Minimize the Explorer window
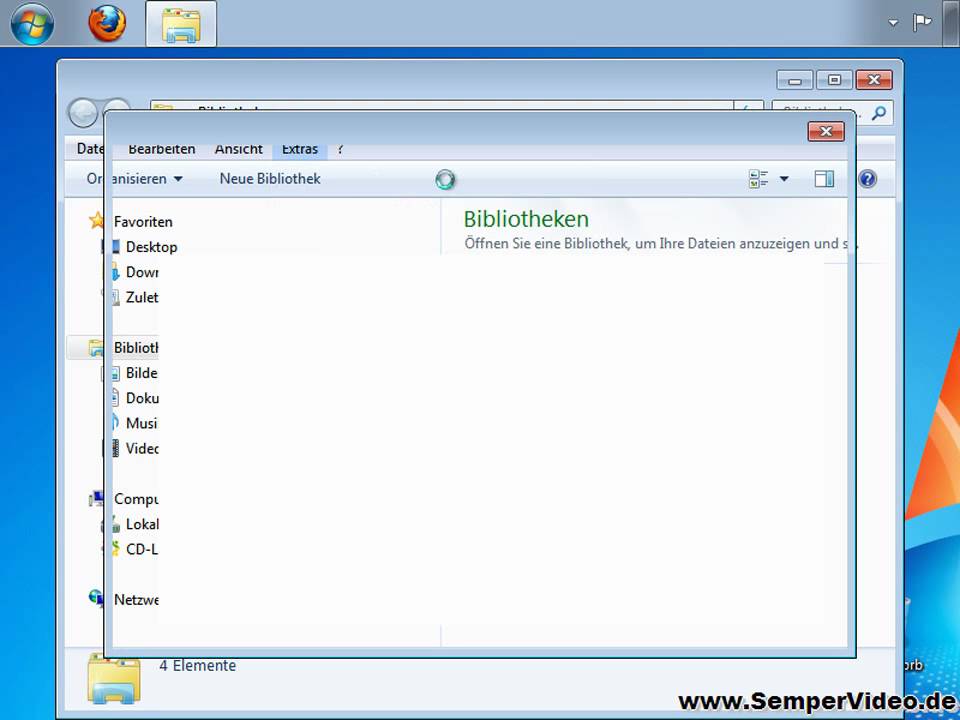 pyautogui.click(x=795, y=80)
